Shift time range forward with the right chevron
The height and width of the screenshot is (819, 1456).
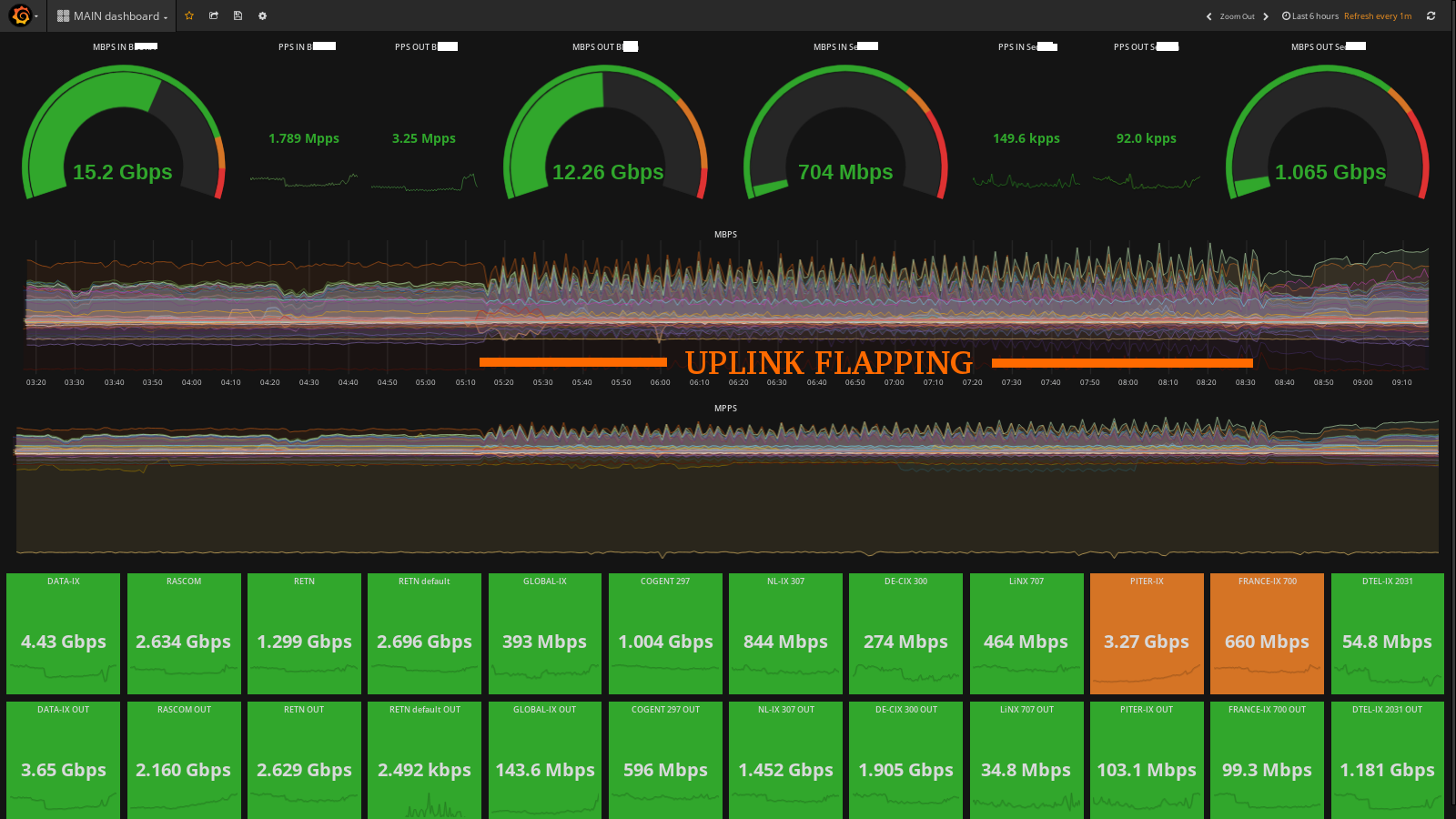tap(1265, 15)
